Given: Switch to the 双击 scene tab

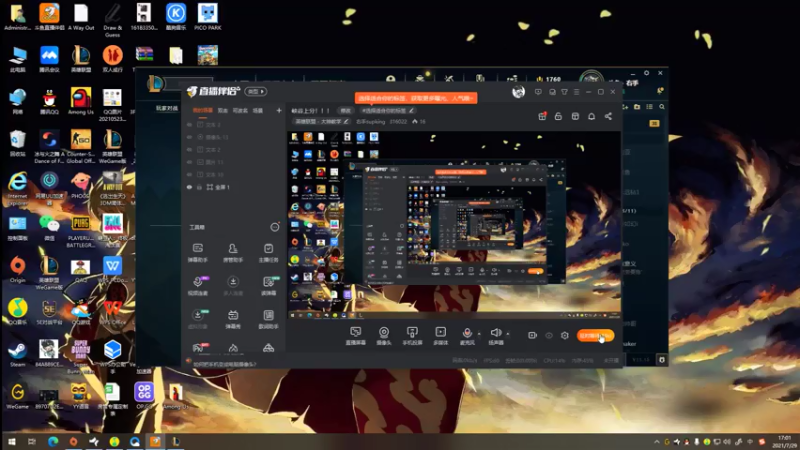Looking at the screenshot, I should [x=222, y=110].
